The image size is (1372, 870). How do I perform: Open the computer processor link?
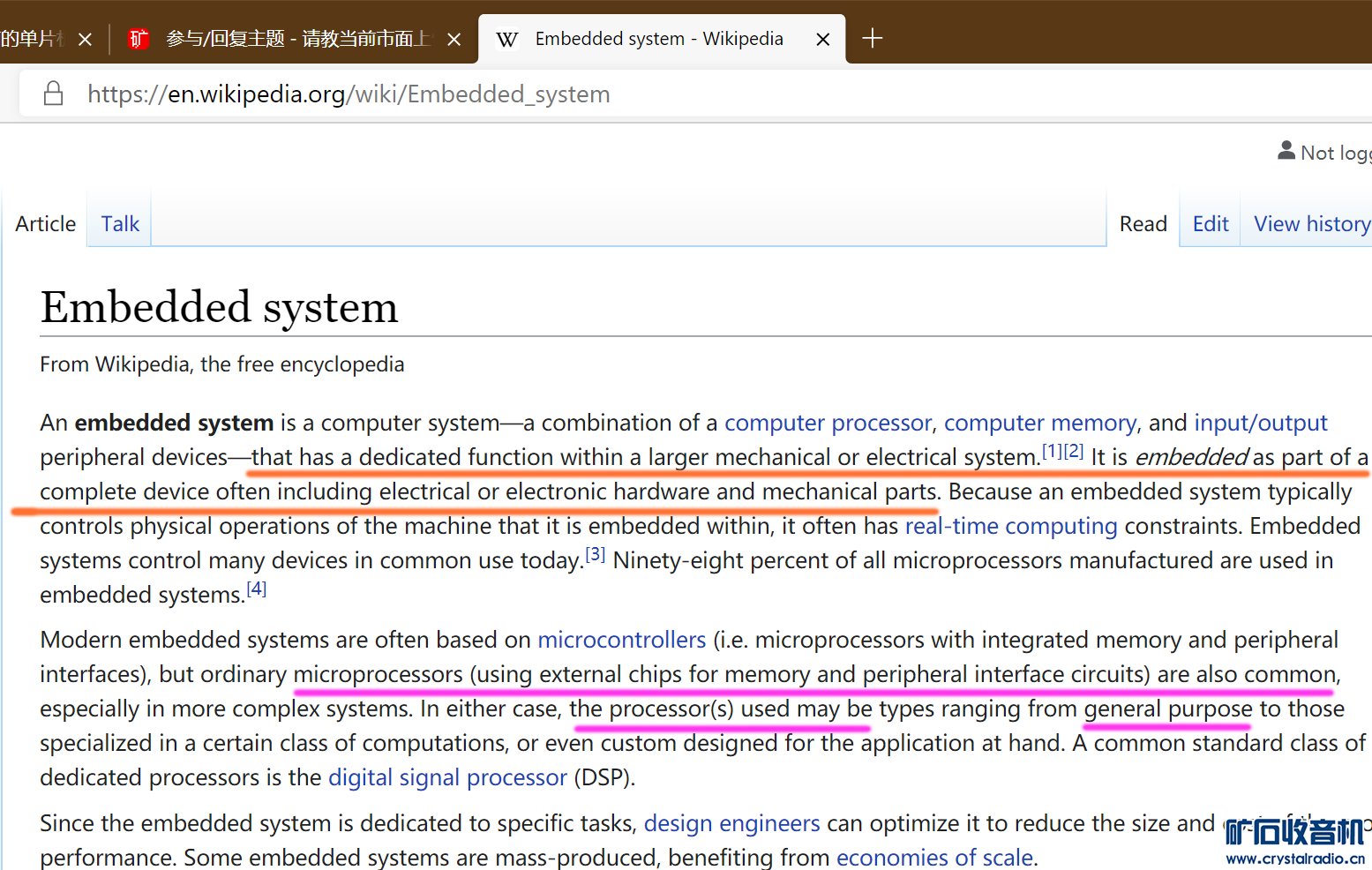click(828, 424)
